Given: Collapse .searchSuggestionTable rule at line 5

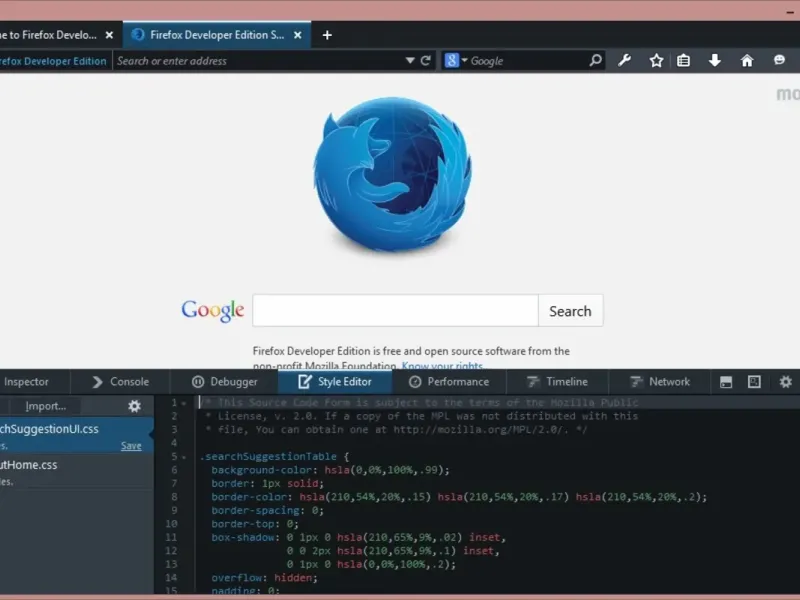Looking at the screenshot, I should pyautogui.click(x=184, y=457).
